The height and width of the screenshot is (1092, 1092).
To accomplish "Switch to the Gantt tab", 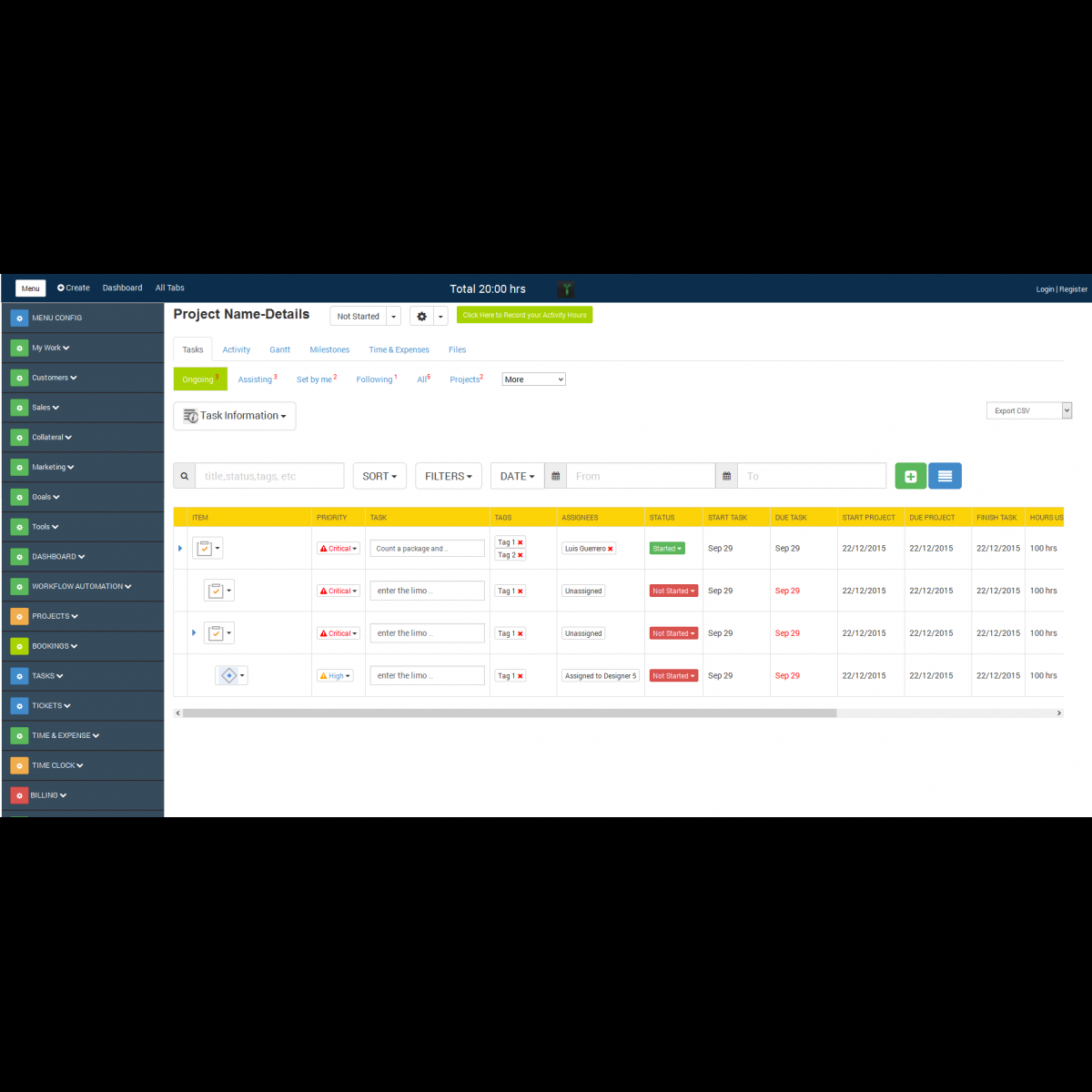I will 279,349.
